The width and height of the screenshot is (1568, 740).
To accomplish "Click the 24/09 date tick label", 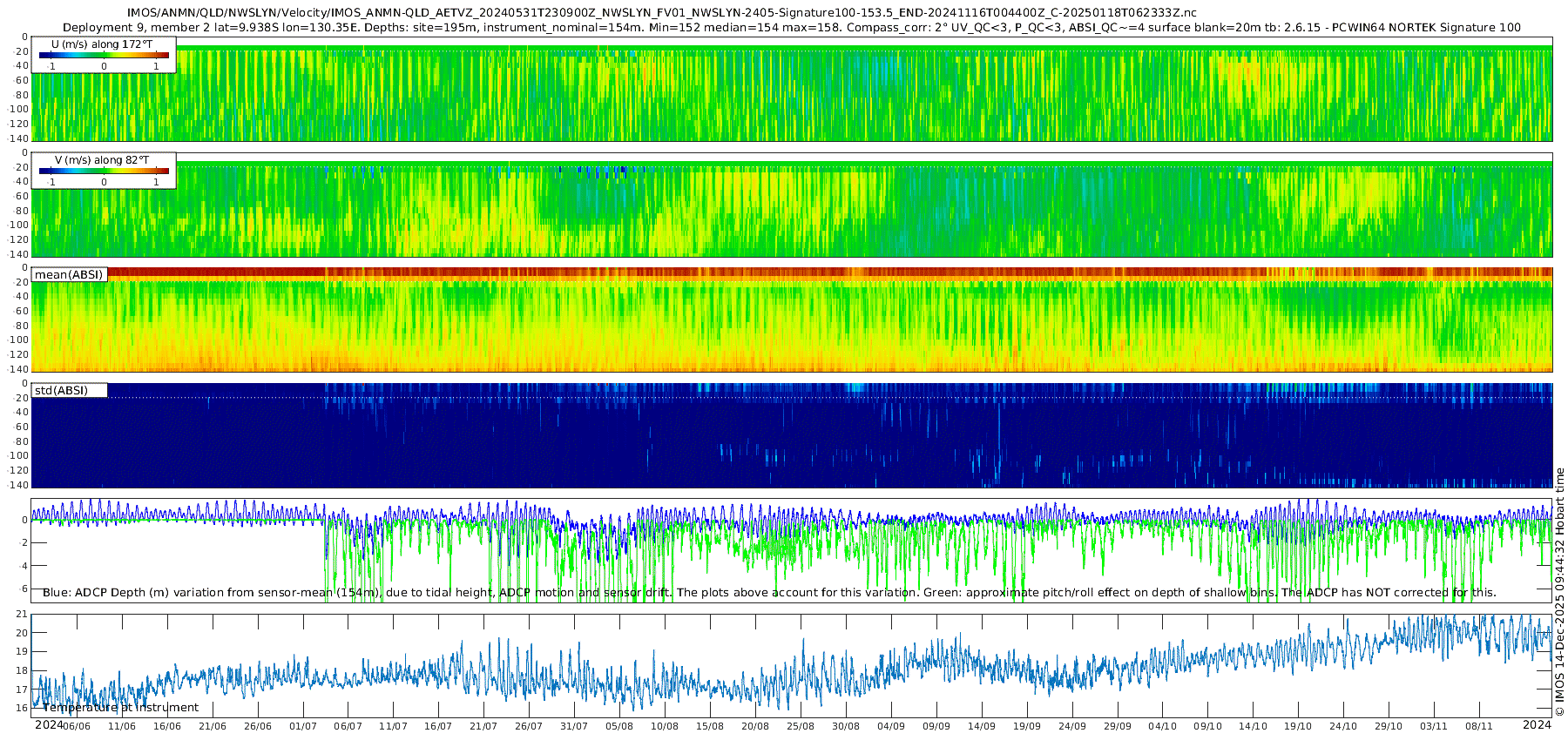I will (x=1071, y=726).
